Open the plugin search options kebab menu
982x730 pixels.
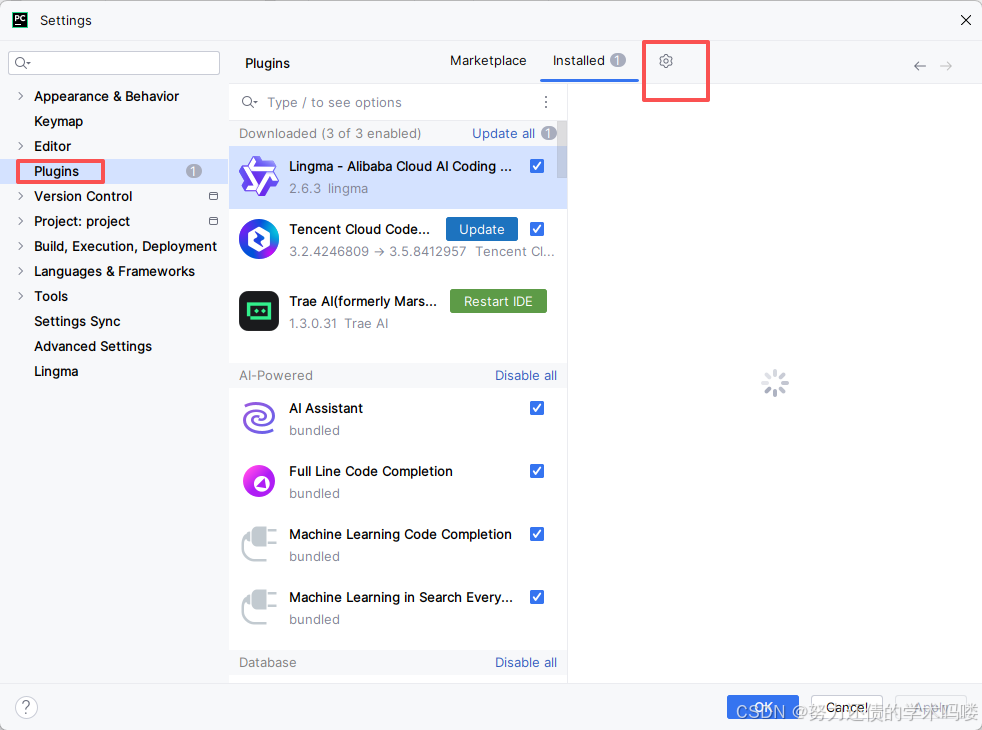pos(546,102)
